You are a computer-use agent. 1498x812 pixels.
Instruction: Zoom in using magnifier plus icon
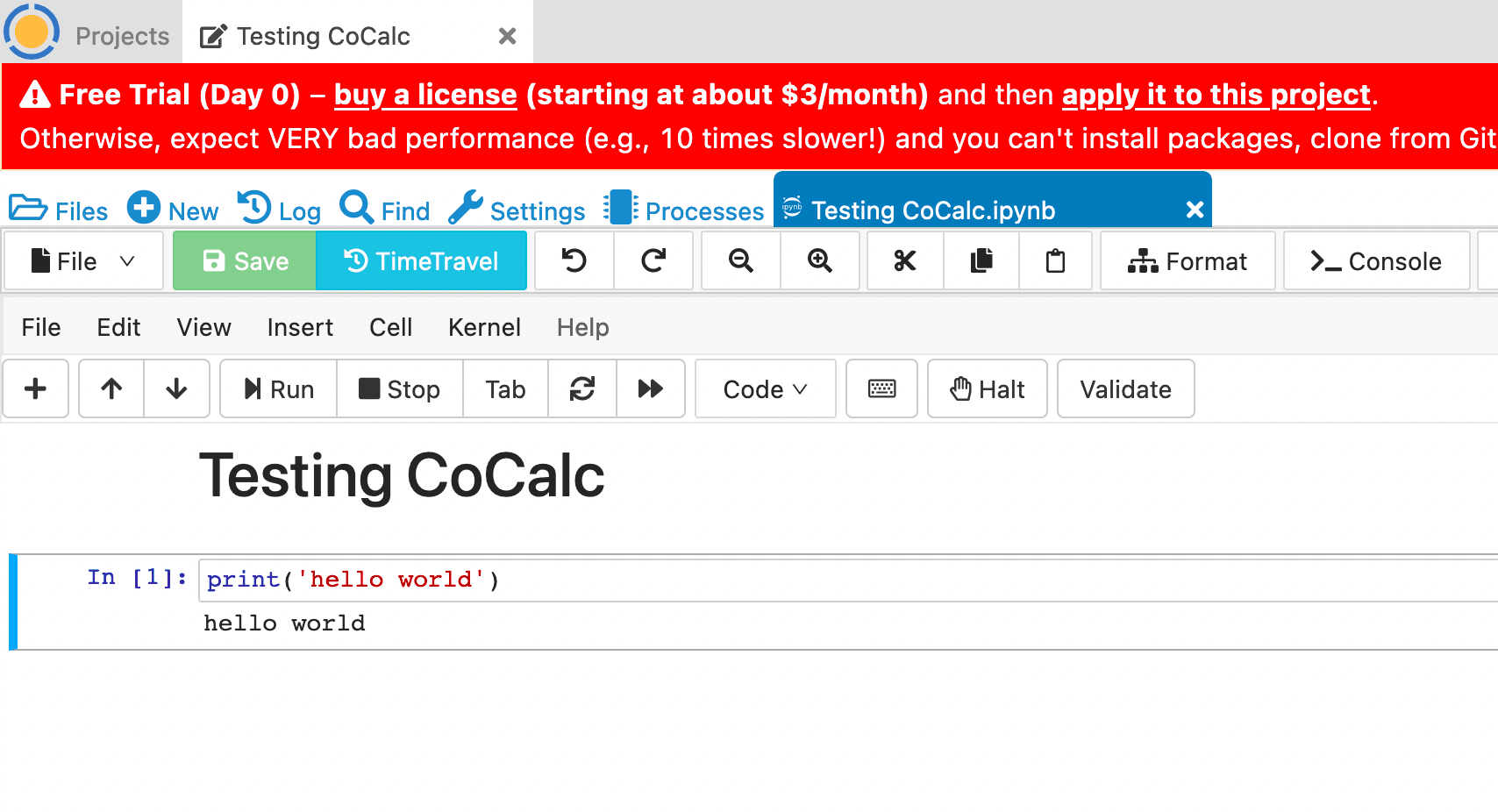click(x=820, y=260)
